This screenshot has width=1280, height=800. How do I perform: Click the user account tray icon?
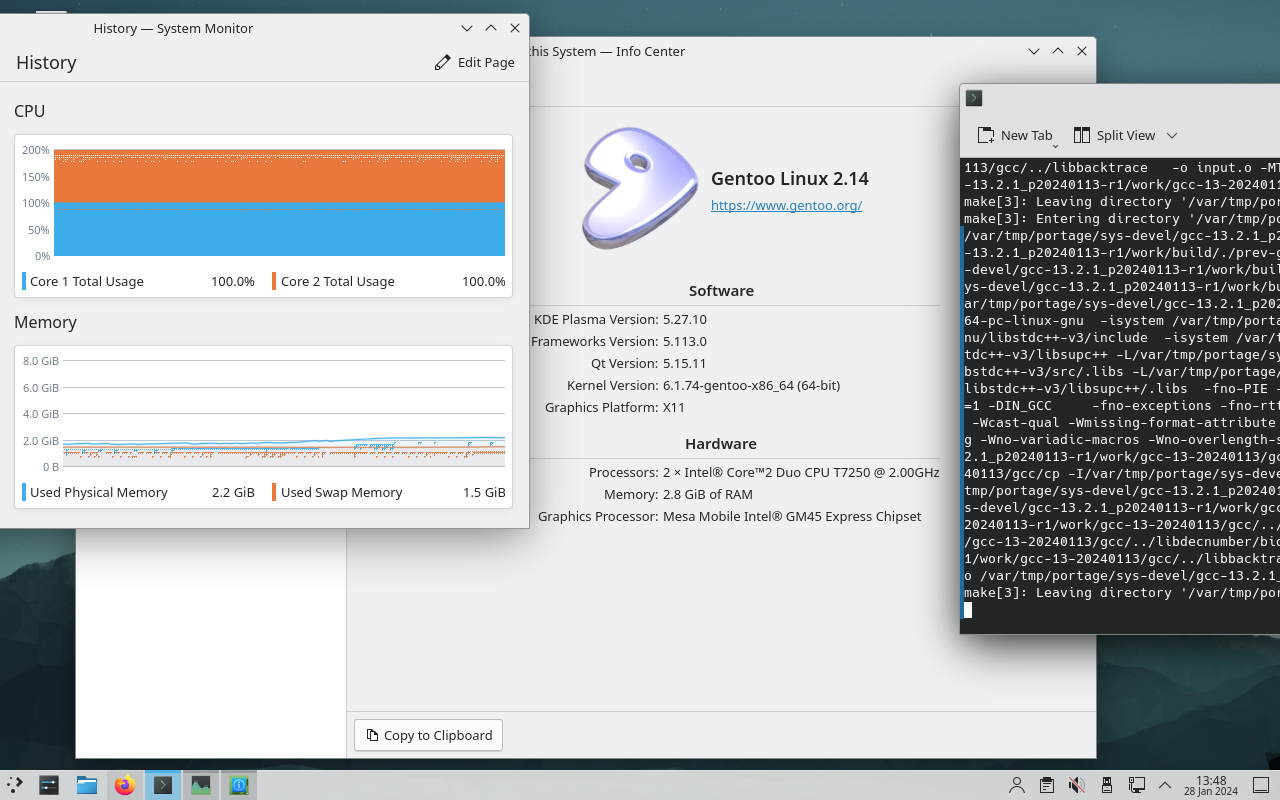(1017, 785)
